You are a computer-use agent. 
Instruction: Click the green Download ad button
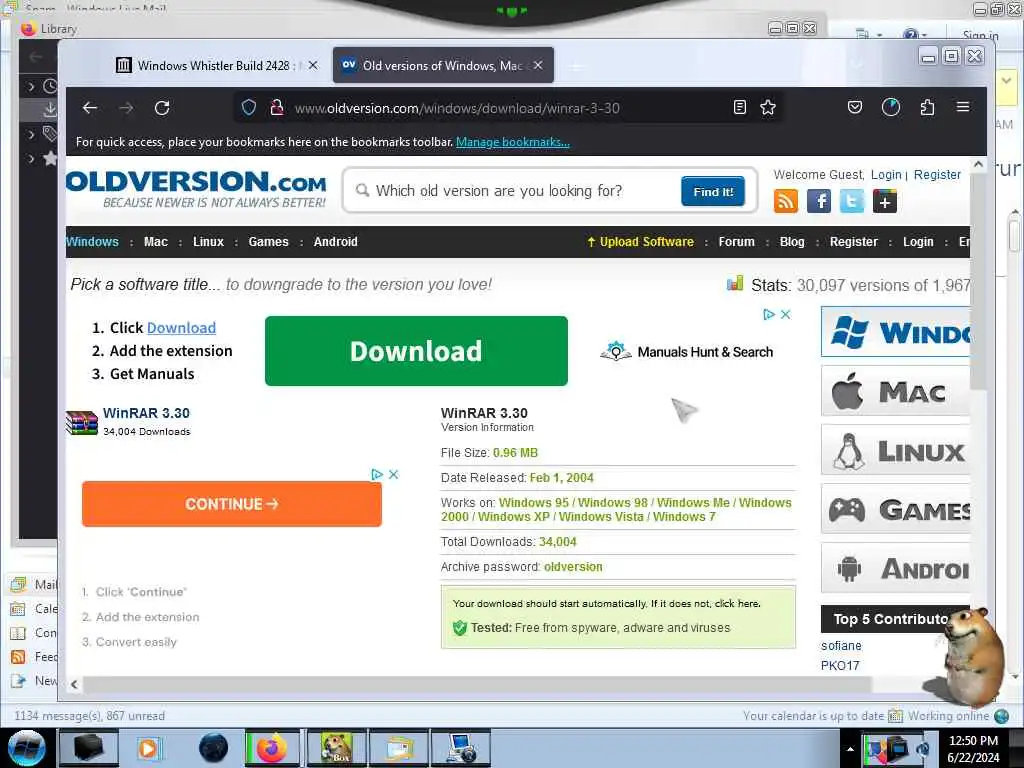point(416,351)
